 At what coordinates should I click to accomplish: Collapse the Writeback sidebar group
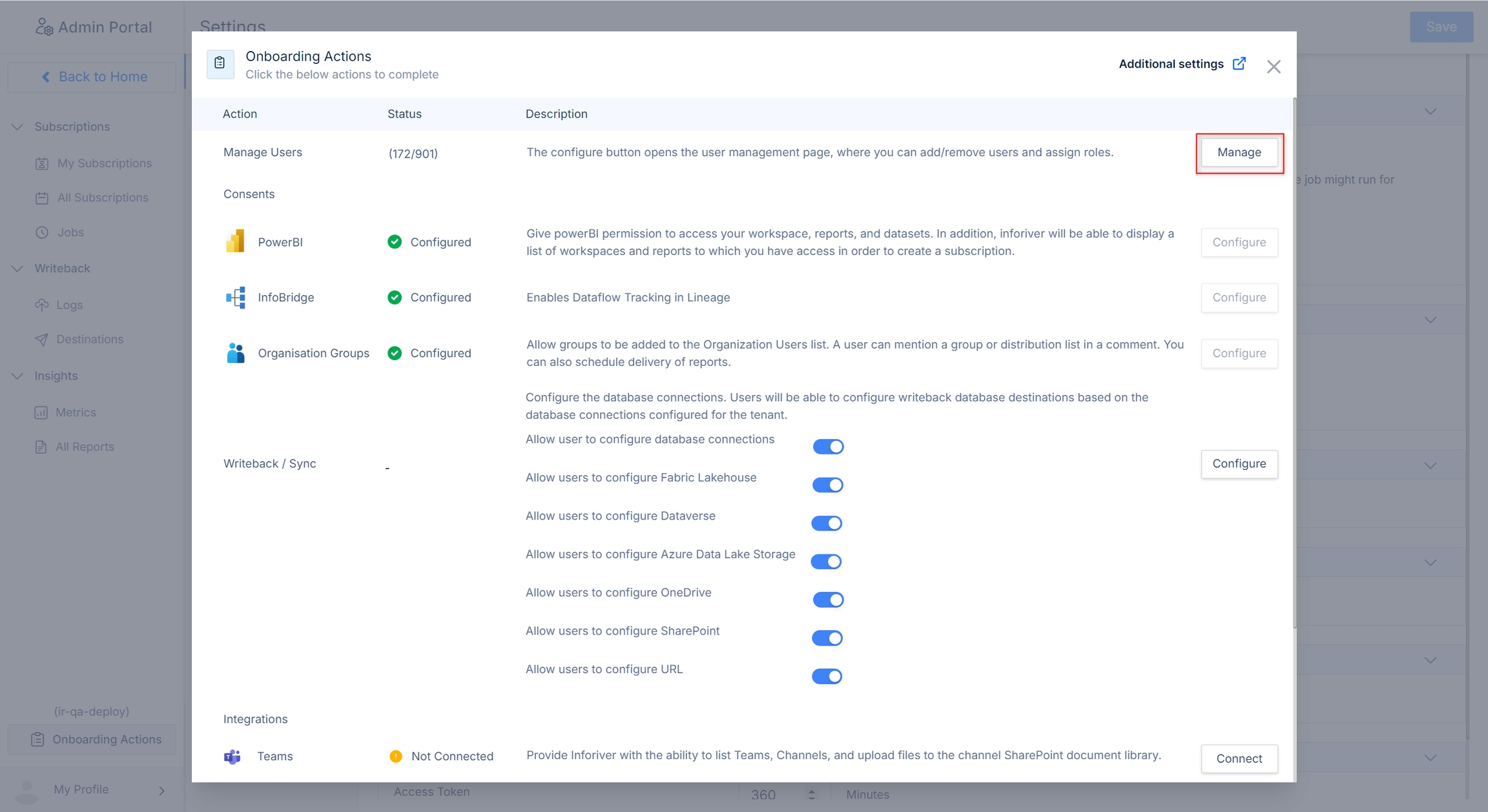(x=17, y=269)
